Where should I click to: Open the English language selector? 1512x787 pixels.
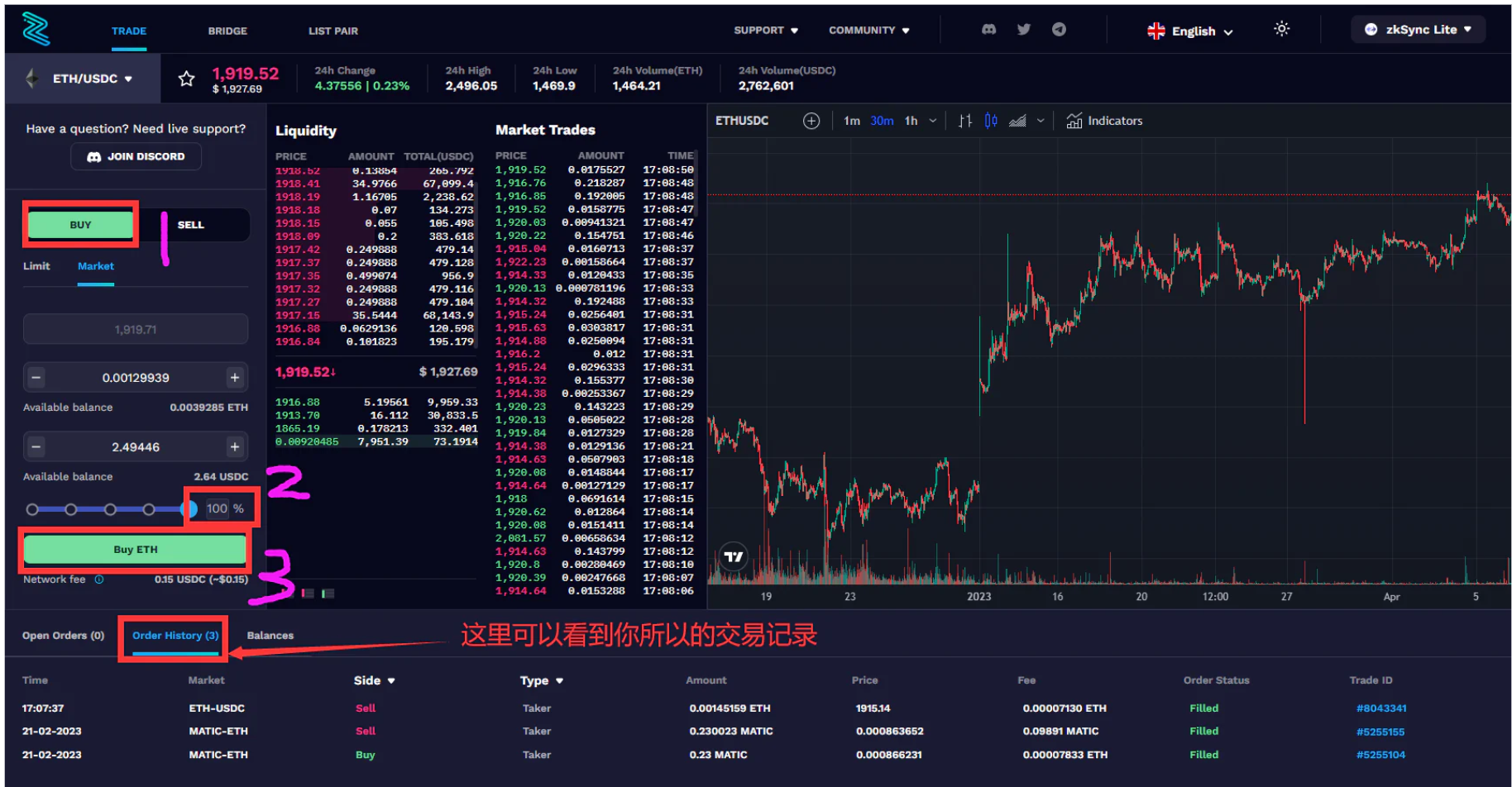(1190, 31)
